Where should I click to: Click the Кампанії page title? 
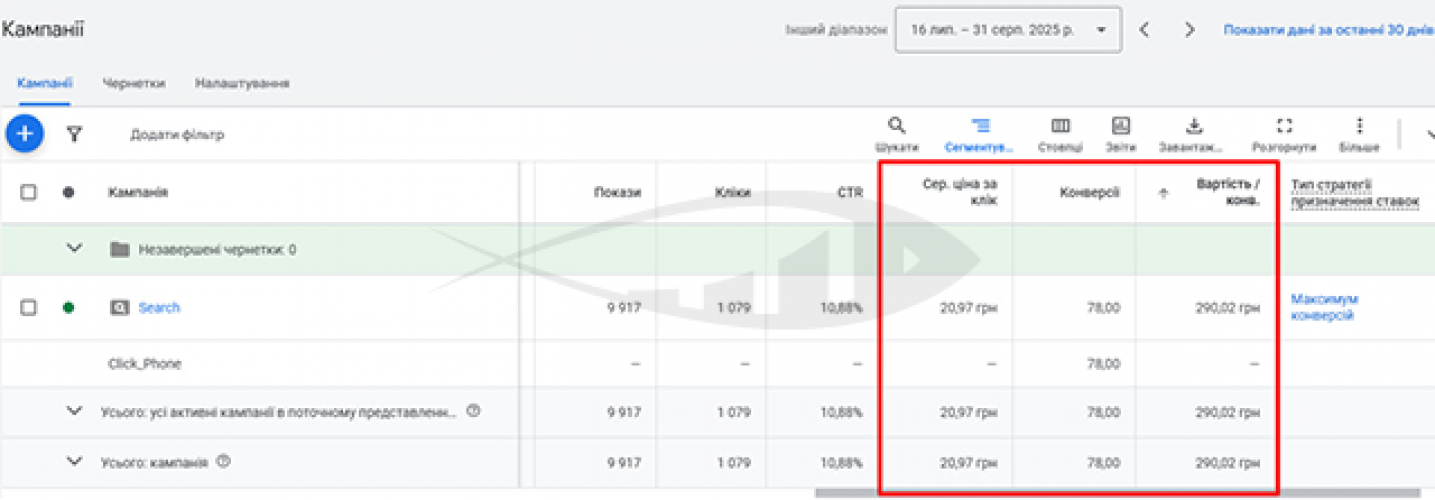point(42,30)
